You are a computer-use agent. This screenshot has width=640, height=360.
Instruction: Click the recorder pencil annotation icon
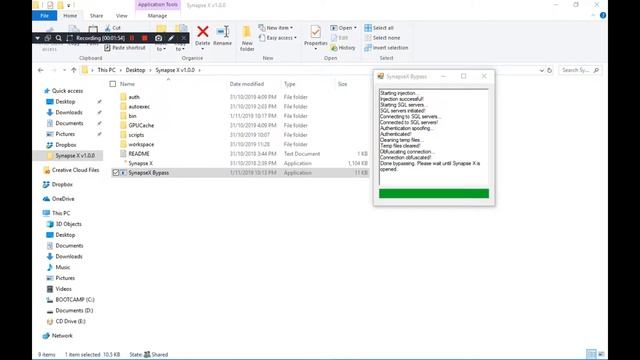coord(171,38)
